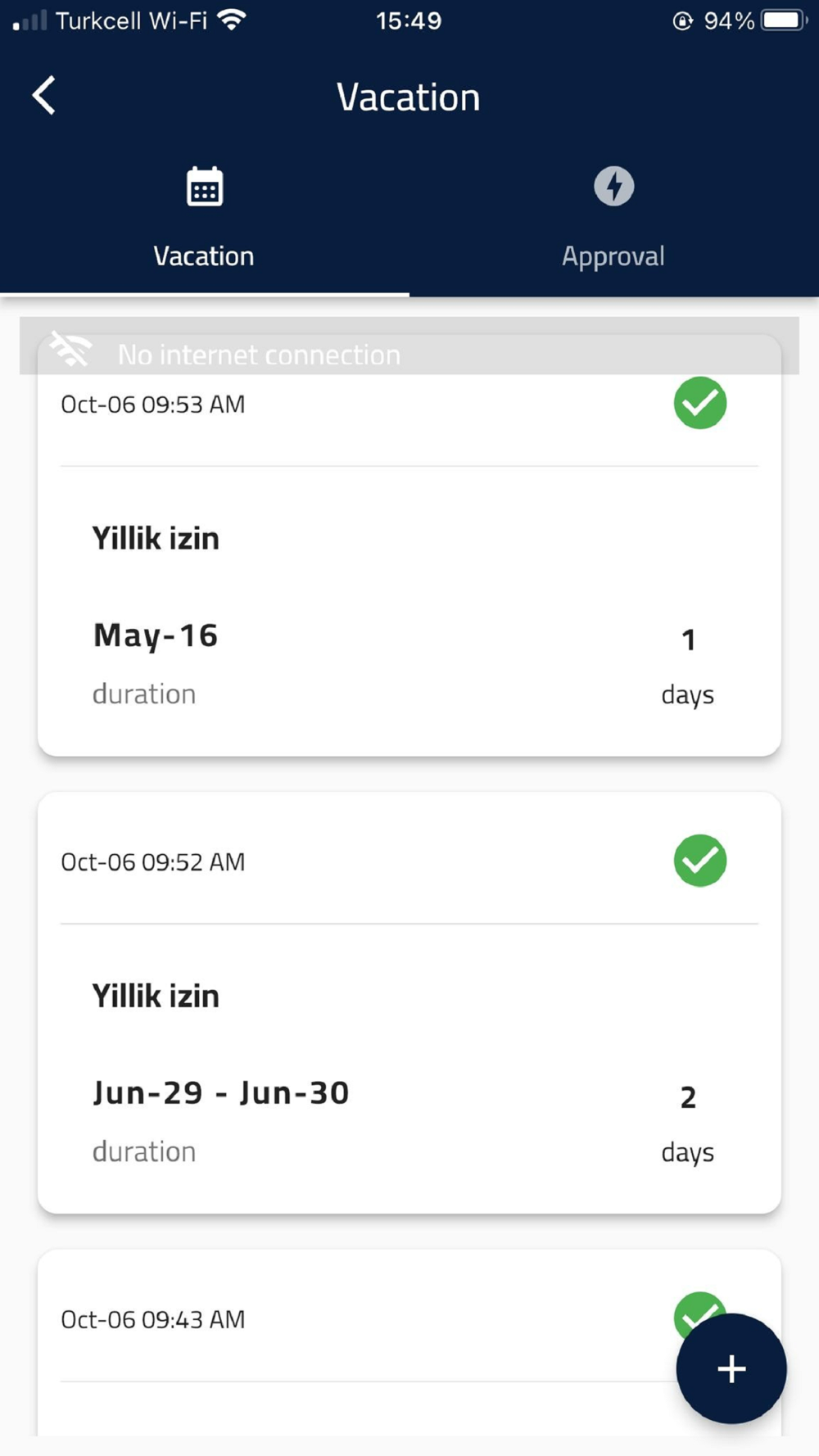Tap the lightning bolt Approval icon

tap(613, 186)
